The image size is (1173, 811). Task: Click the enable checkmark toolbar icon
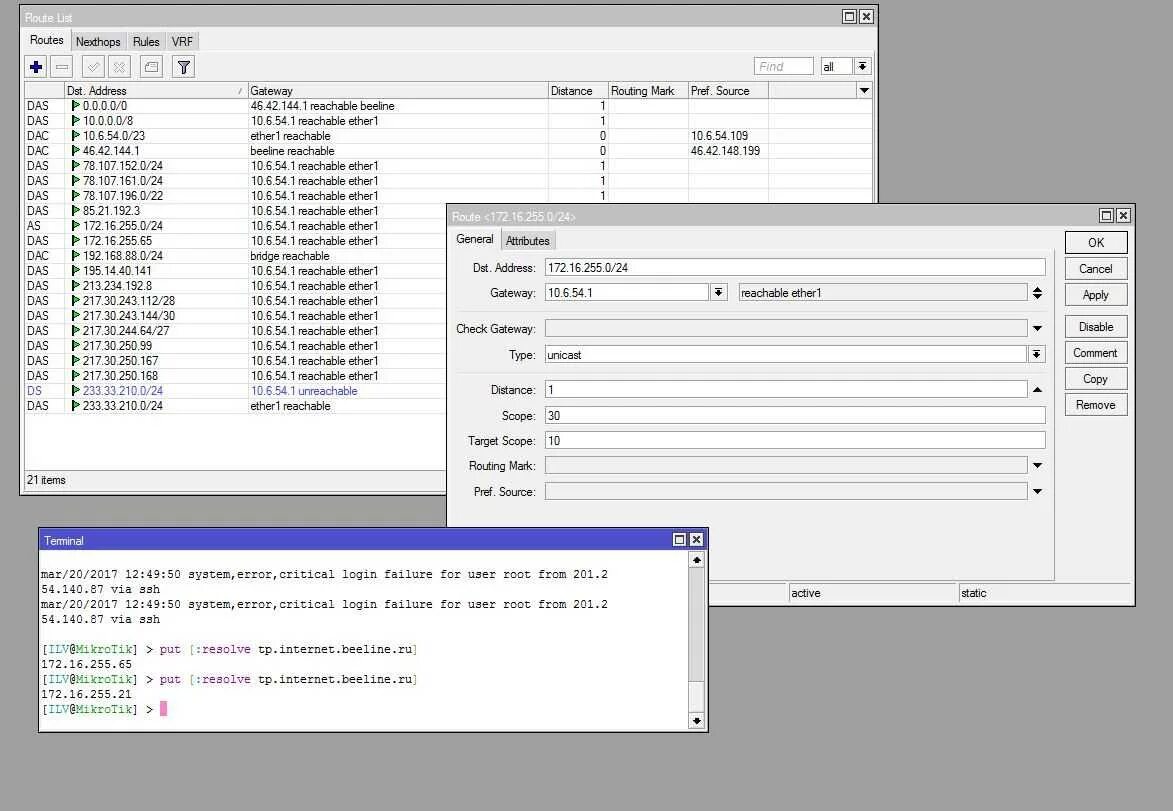93,67
